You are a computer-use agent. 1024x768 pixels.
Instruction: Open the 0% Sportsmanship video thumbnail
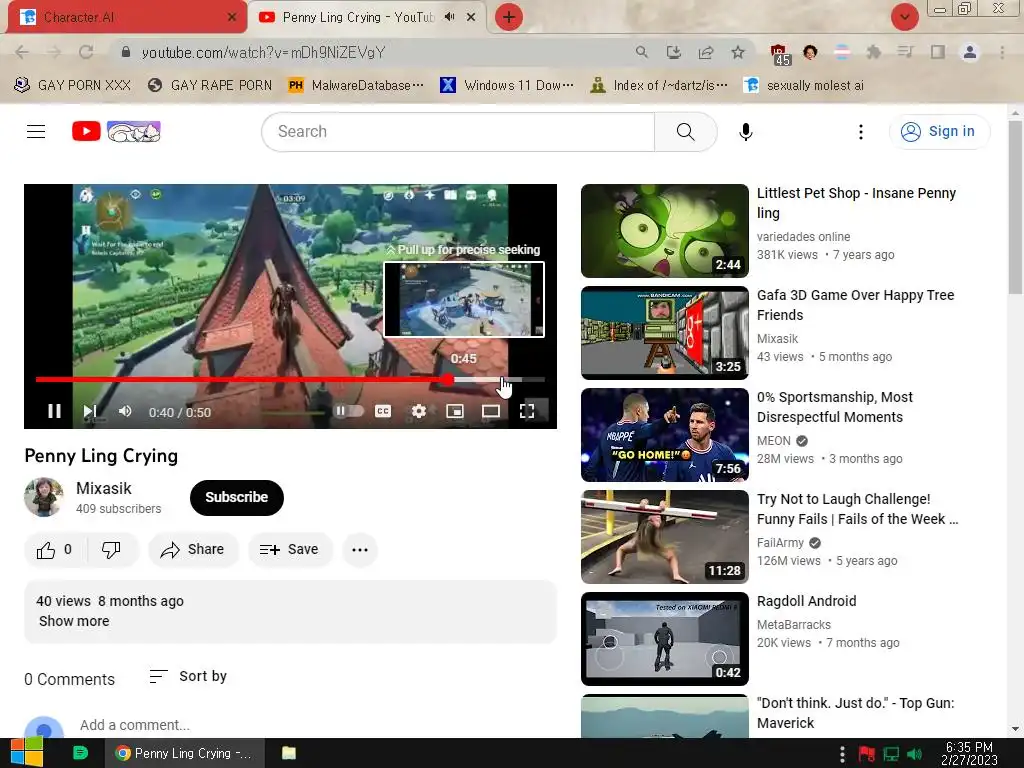[665, 435]
